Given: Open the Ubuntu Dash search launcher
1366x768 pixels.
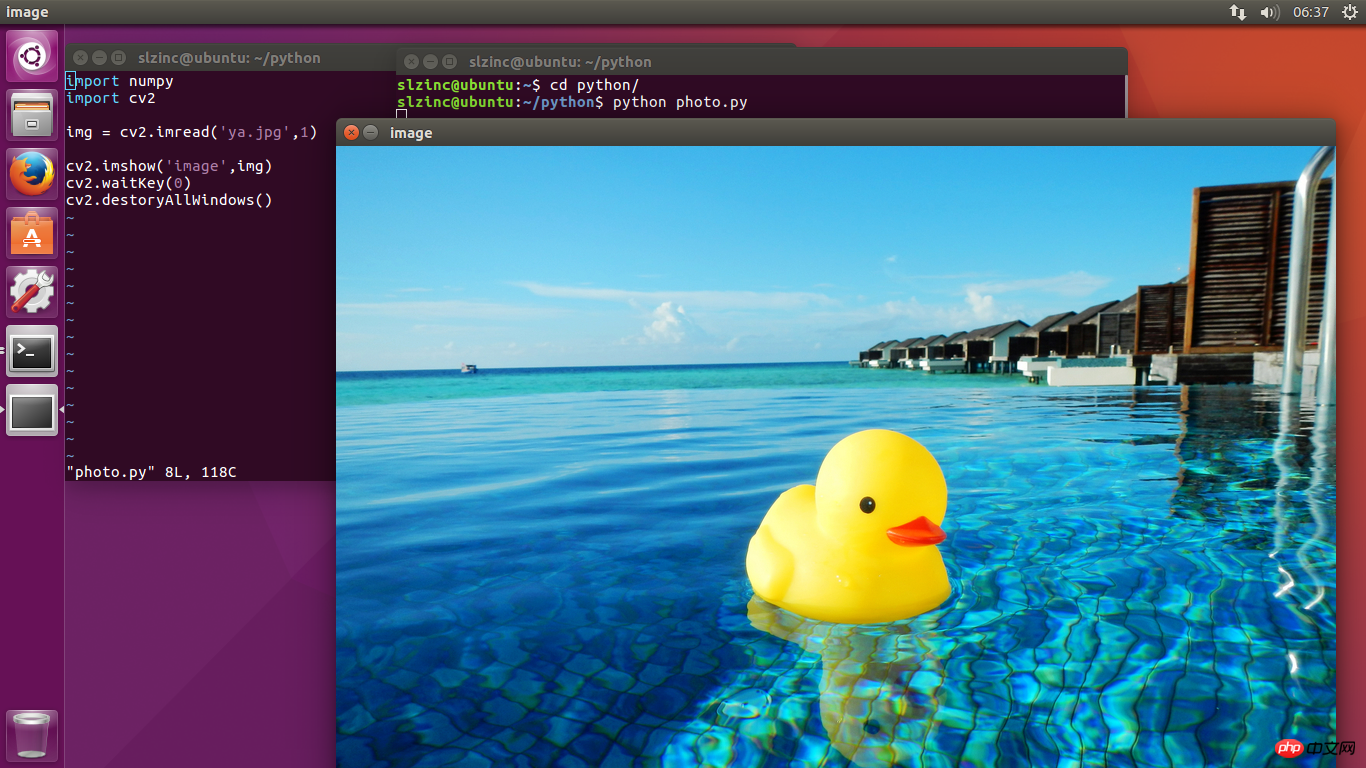Looking at the screenshot, I should click(x=32, y=56).
